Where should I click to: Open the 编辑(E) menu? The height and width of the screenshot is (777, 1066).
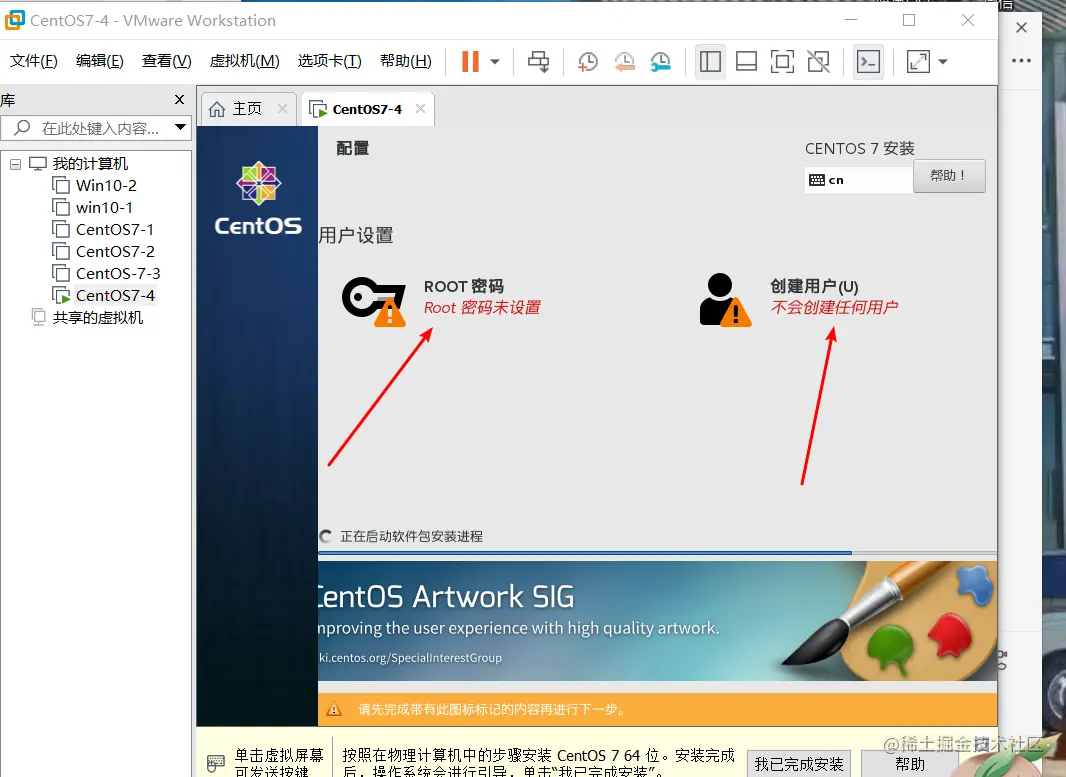tap(99, 61)
